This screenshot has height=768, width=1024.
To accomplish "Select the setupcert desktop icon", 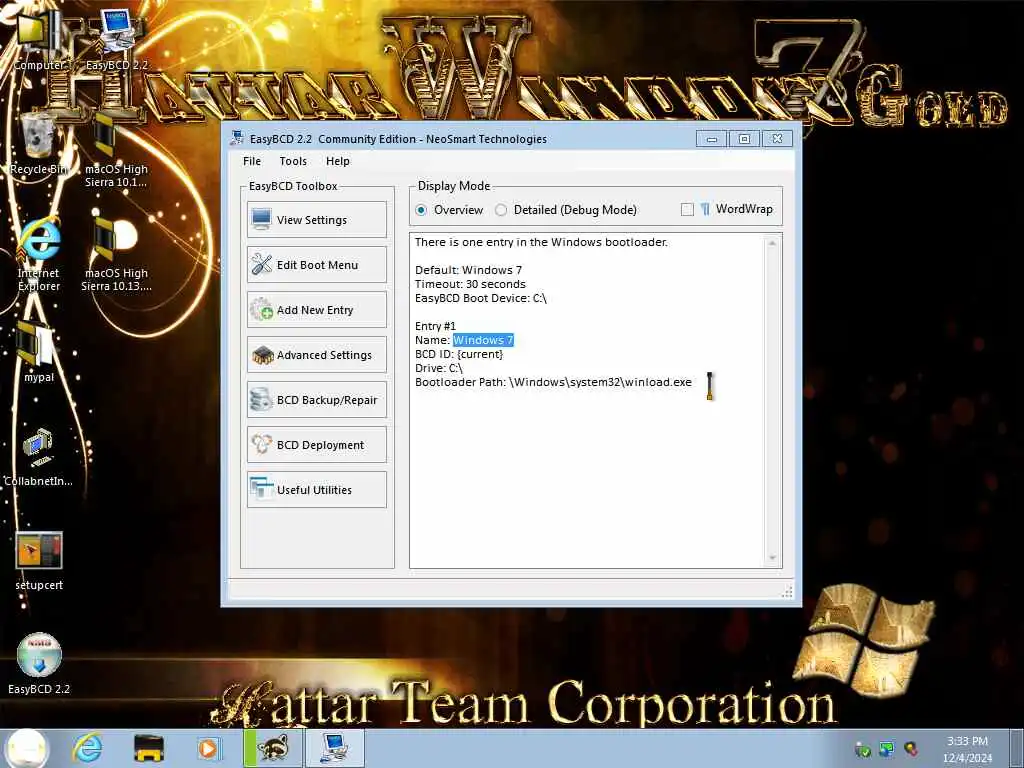I will click(39, 560).
